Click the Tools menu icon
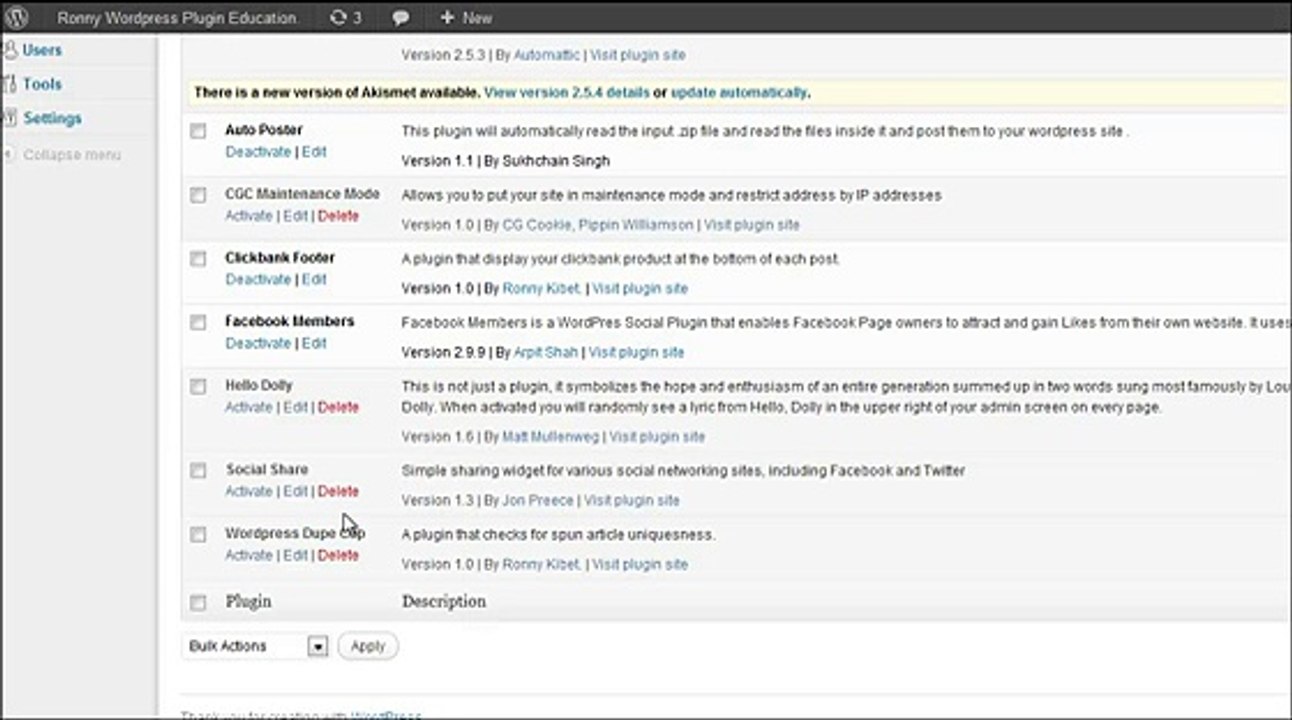Viewport: 1292px width, 720px height. (10, 84)
